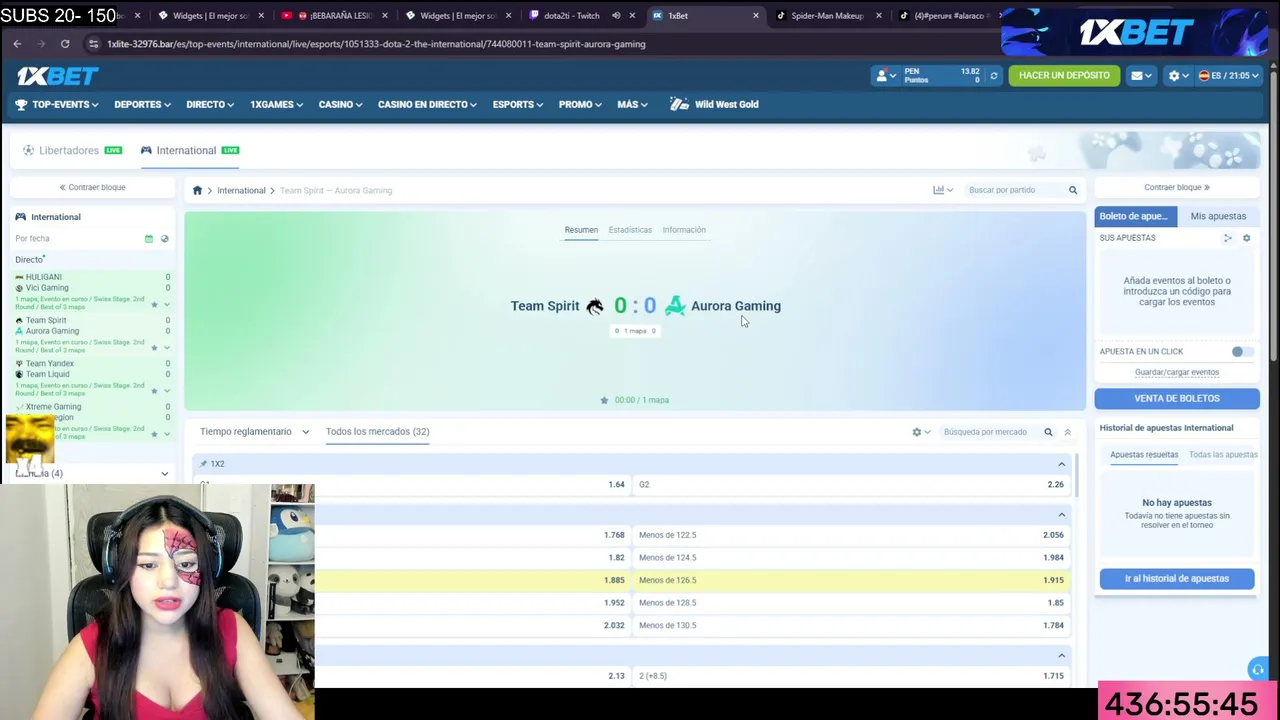Viewport: 1280px width, 720px height.
Task: Open the Top-Events menu
Action: coord(56,104)
